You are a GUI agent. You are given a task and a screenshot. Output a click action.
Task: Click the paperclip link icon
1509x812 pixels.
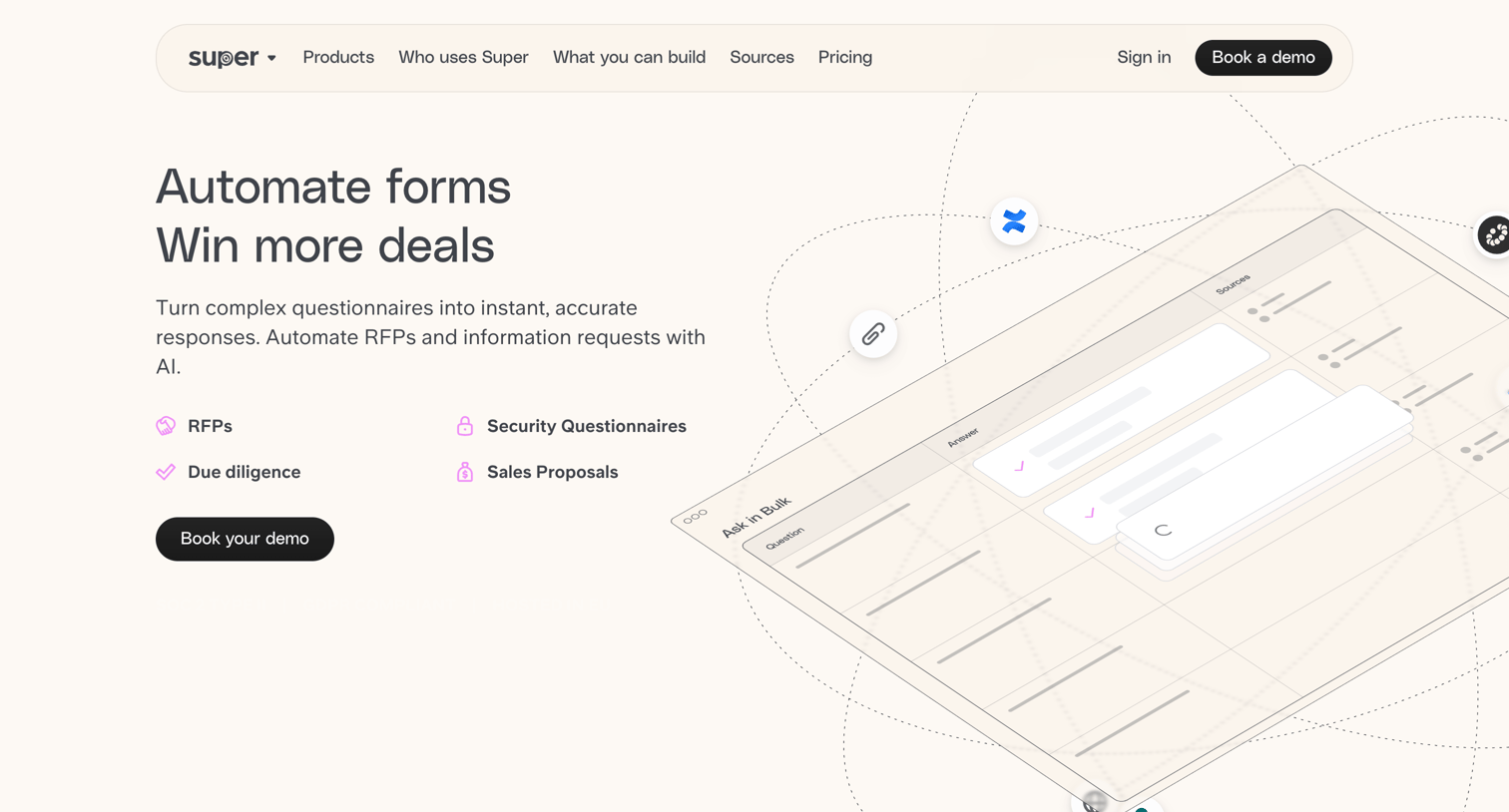[873, 334]
